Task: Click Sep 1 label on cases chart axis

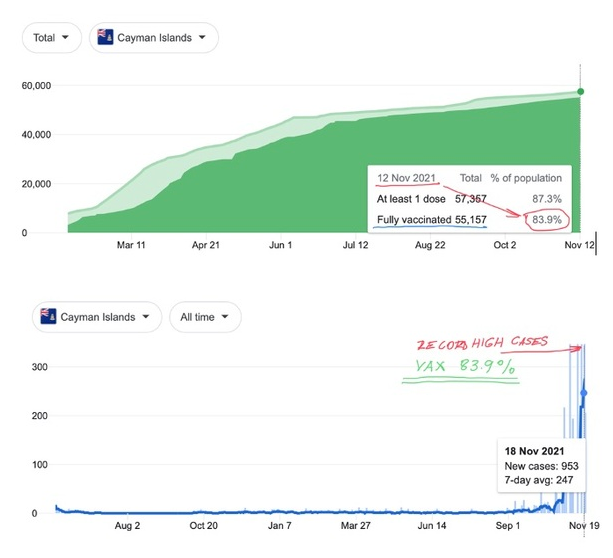Action: [x=509, y=525]
